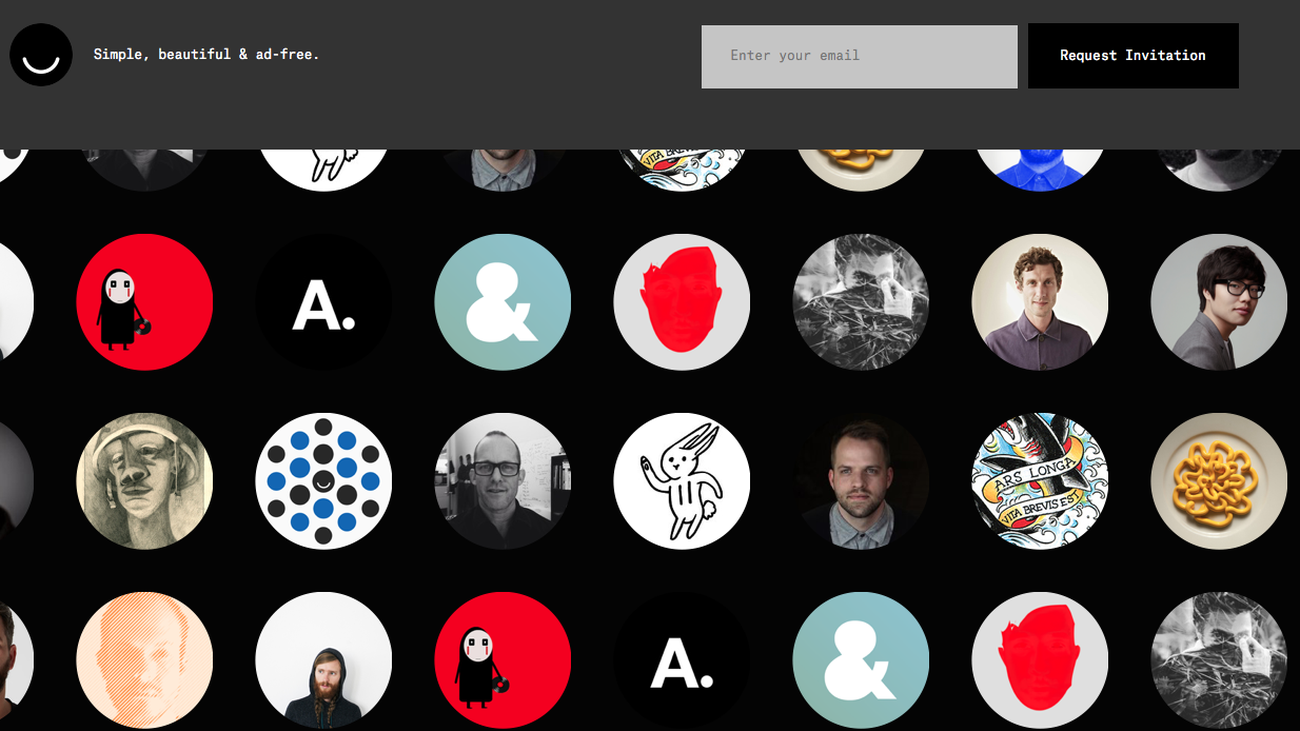Open red face avatar above the rabbit drawing

[x=681, y=302]
